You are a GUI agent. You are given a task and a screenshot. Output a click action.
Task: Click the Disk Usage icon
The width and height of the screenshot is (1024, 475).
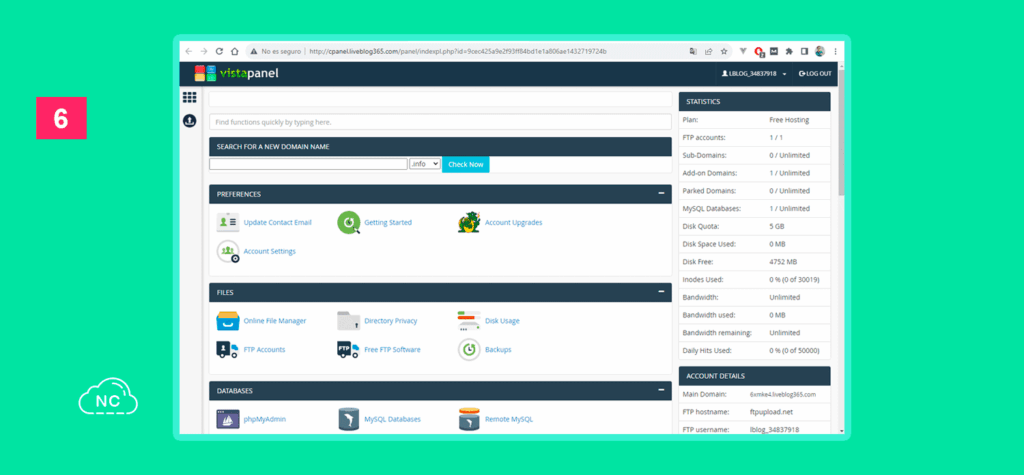(x=469, y=321)
